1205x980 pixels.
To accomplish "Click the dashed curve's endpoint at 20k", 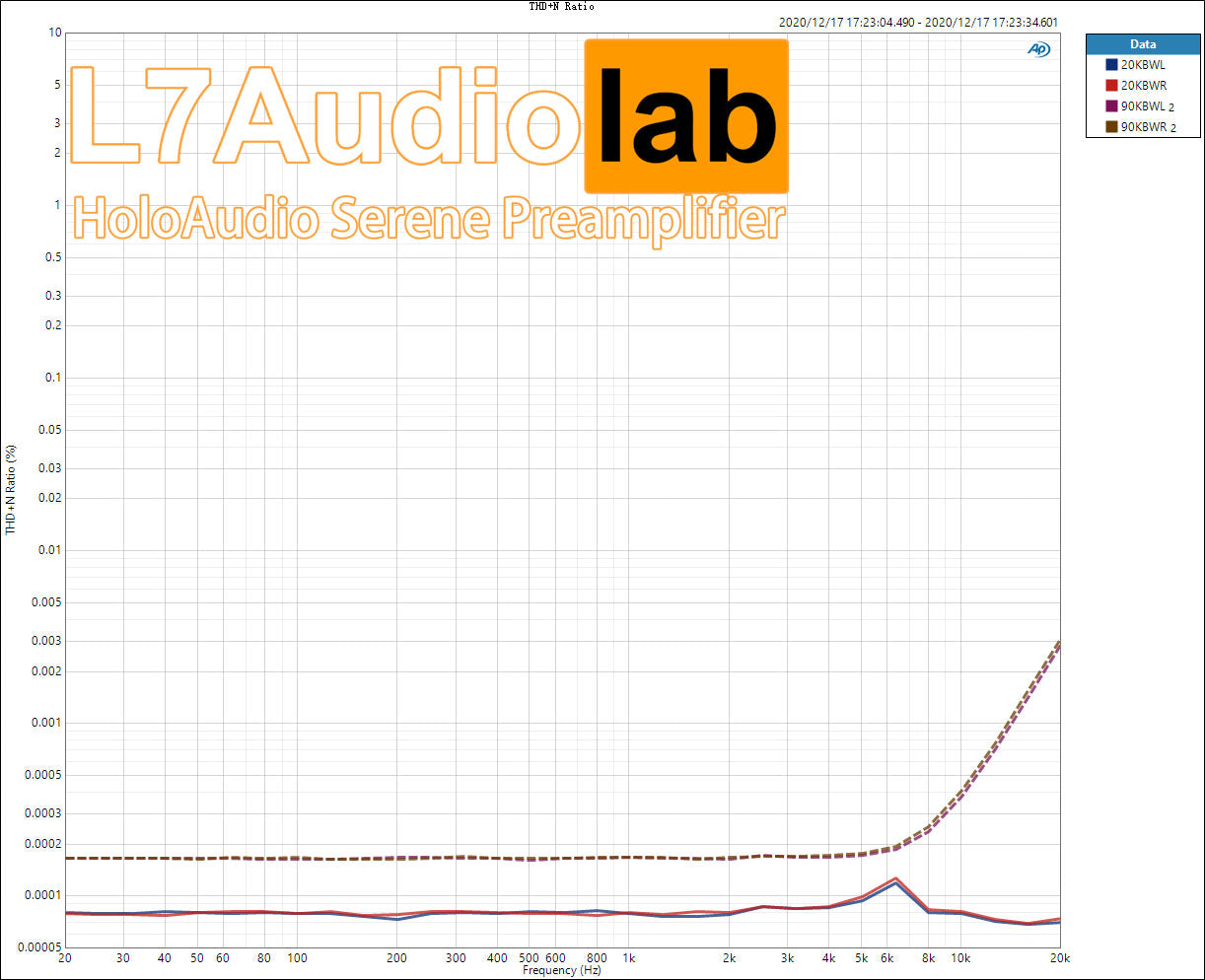I will click(x=1059, y=643).
